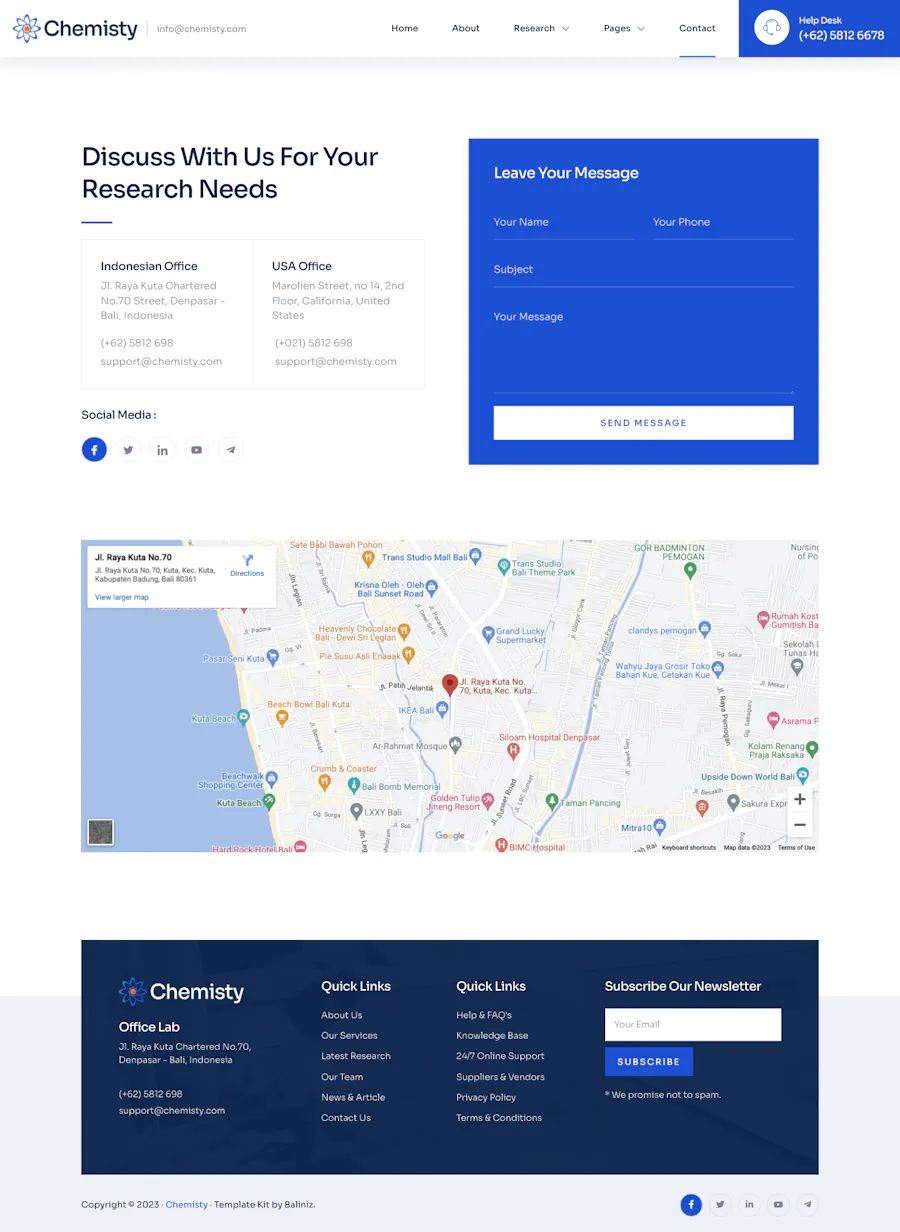Image resolution: width=900 pixels, height=1232 pixels.
Task: Open the About Us footer link
Action: coord(342,1015)
